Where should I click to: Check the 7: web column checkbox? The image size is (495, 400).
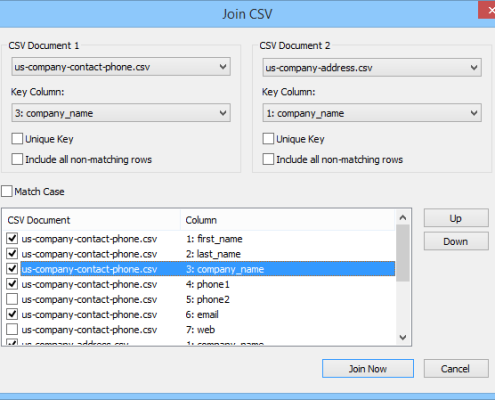[12, 330]
